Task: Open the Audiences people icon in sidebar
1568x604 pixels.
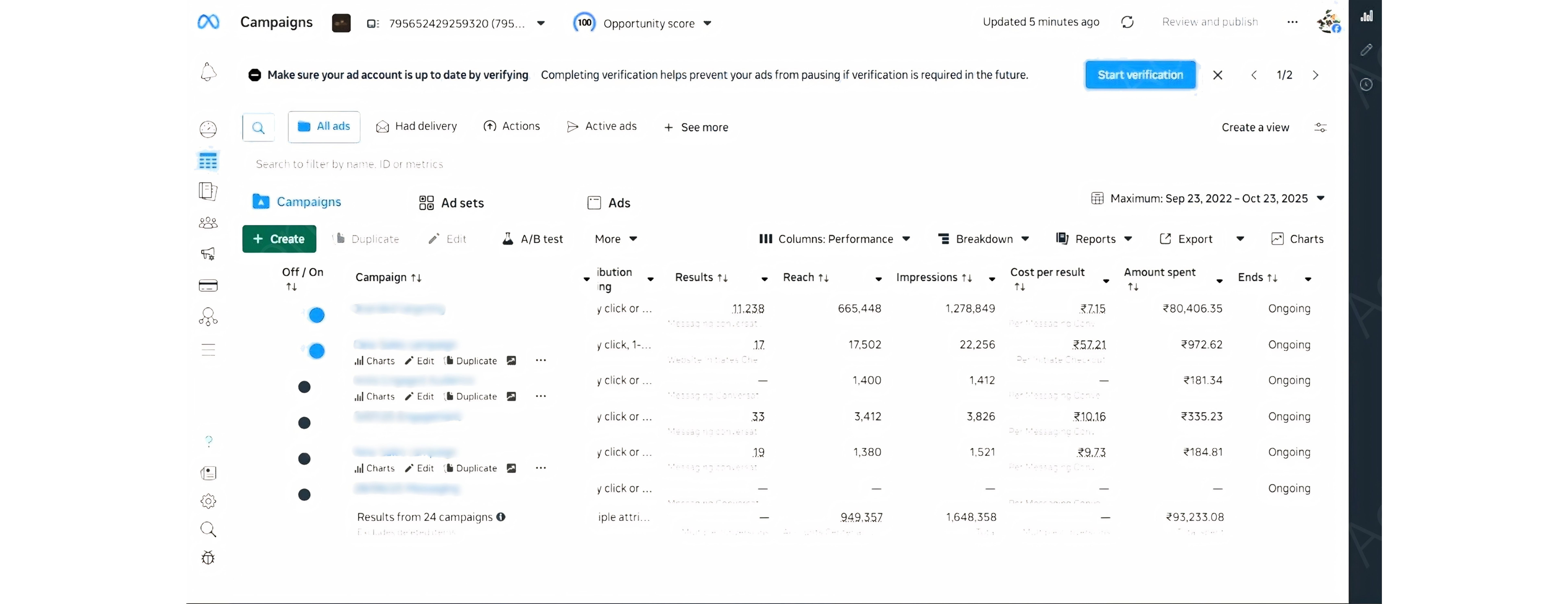Action: click(x=208, y=223)
